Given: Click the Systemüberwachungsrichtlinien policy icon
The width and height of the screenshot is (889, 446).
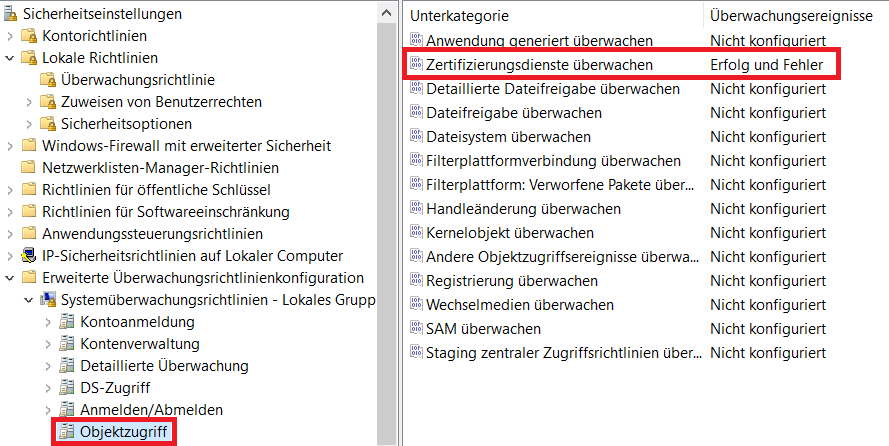Looking at the screenshot, I should [x=48, y=300].
